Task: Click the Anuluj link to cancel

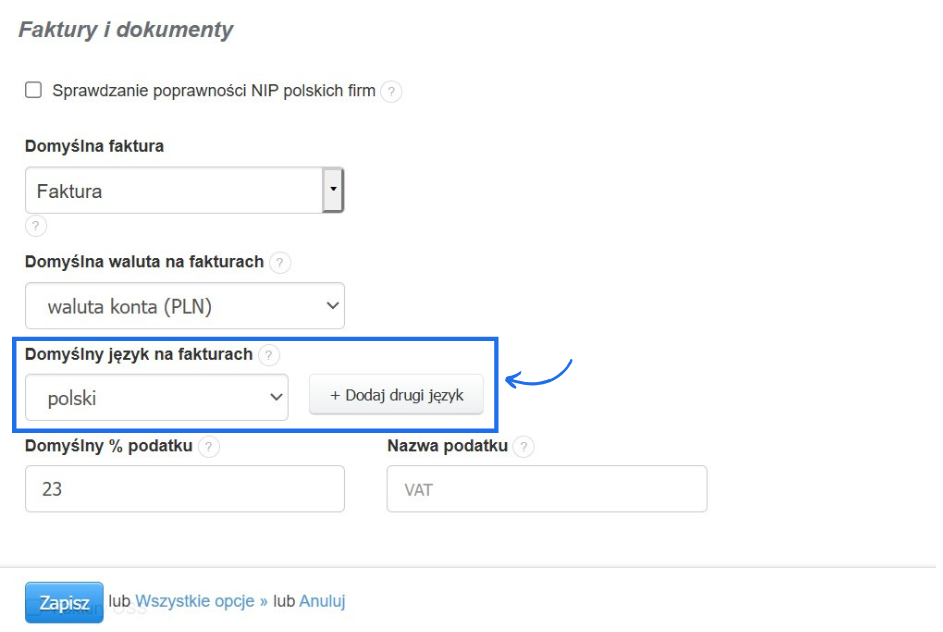Action: coord(322,601)
